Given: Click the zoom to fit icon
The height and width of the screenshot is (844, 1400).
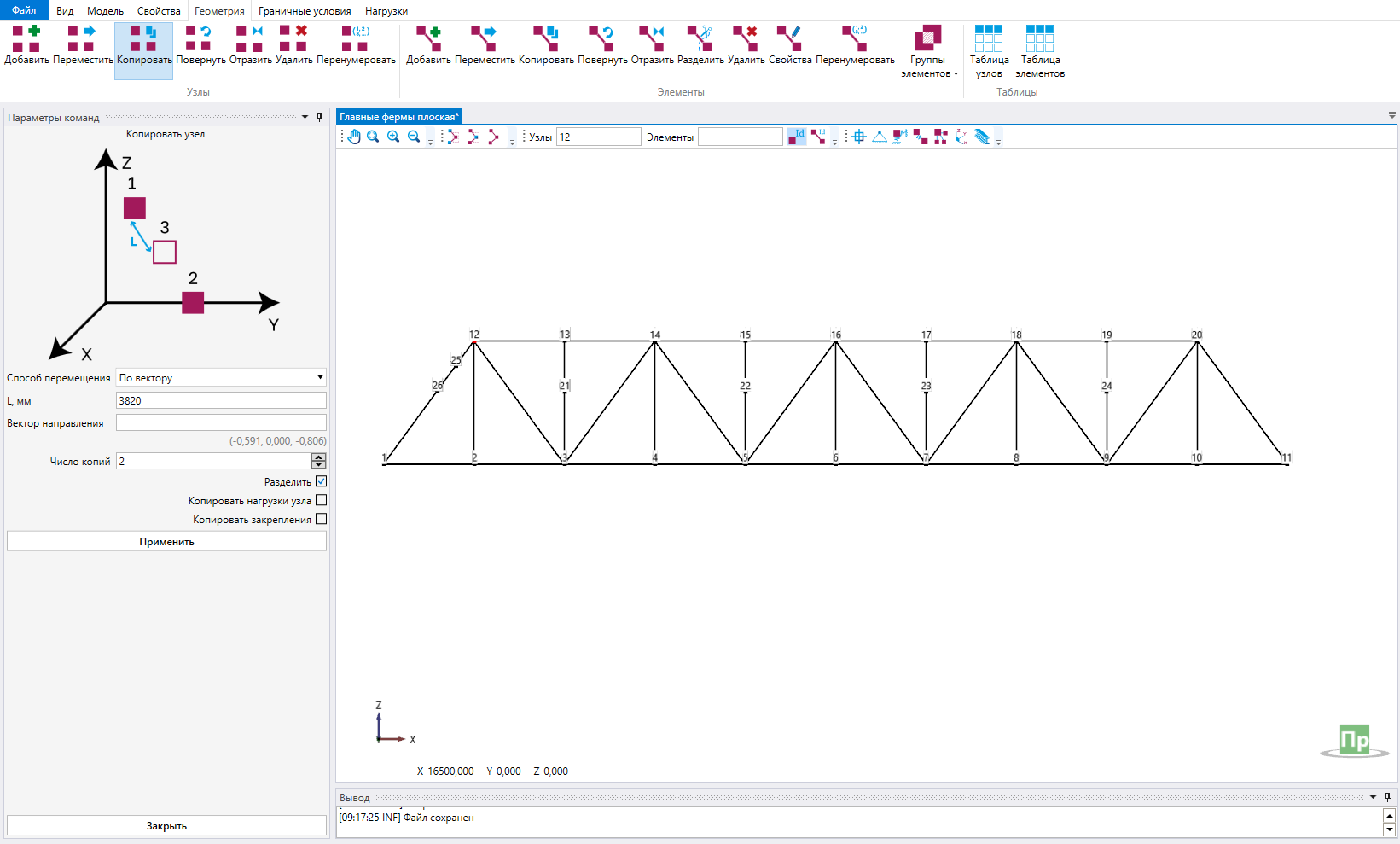Looking at the screenshot, I should 373,137.
